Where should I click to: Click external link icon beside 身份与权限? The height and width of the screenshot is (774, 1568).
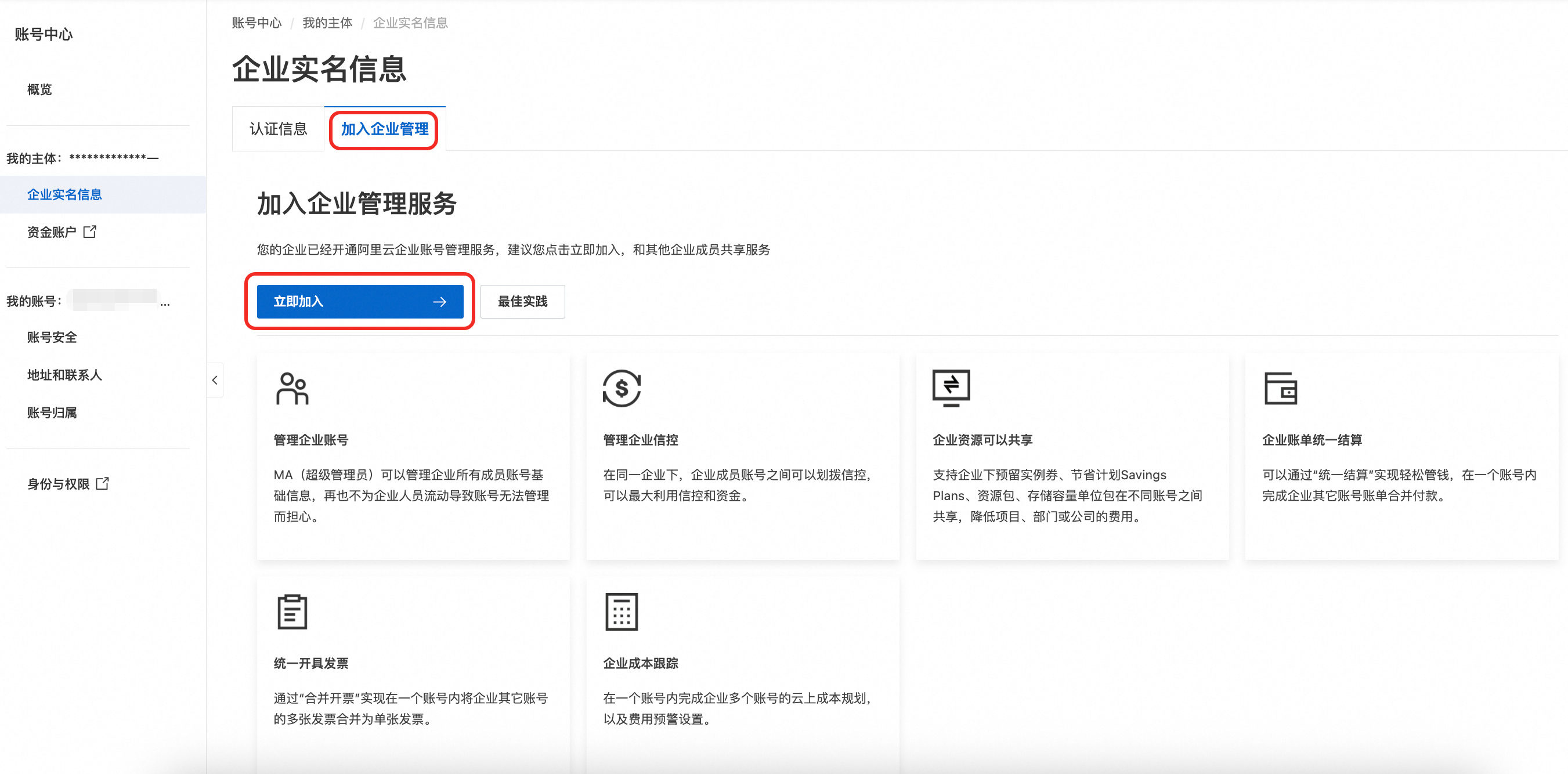[102, 484]
